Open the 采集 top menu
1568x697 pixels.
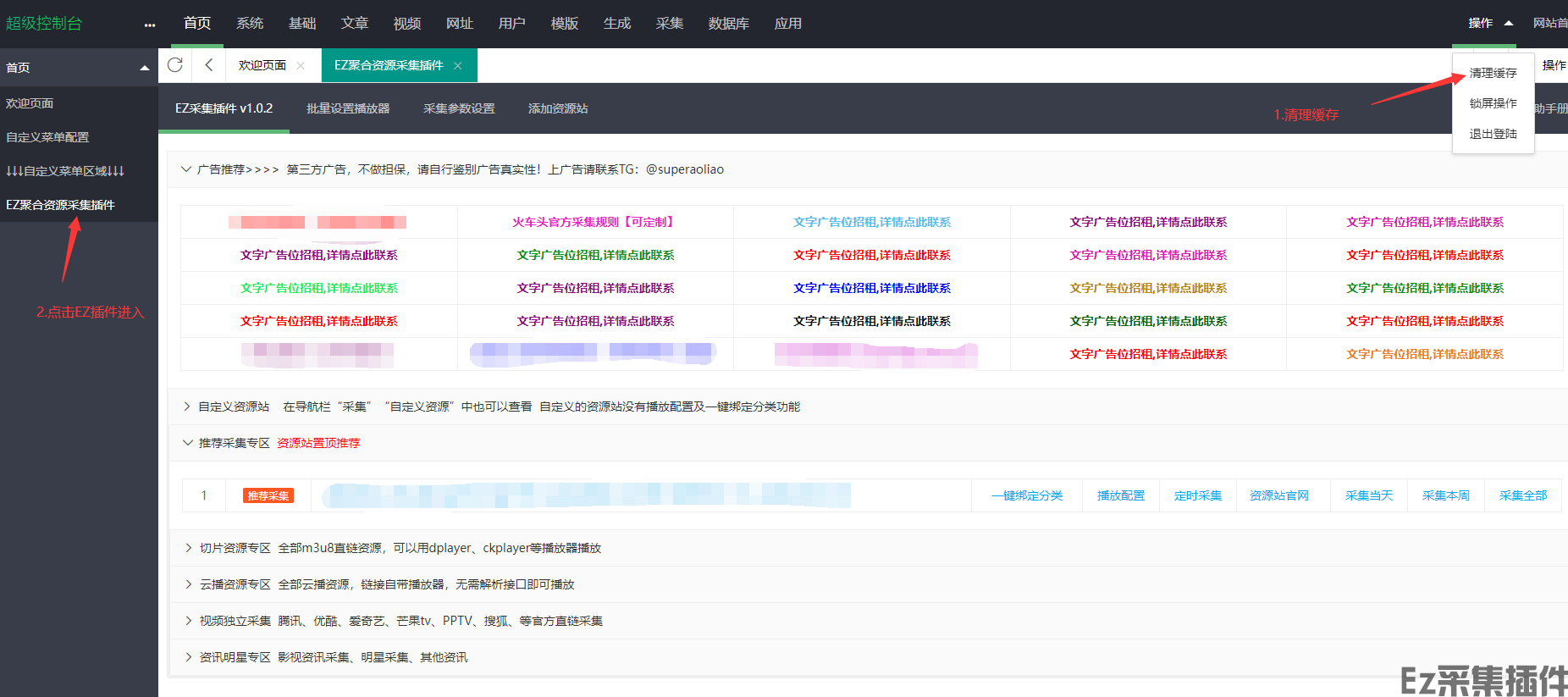tap(670, 24)
